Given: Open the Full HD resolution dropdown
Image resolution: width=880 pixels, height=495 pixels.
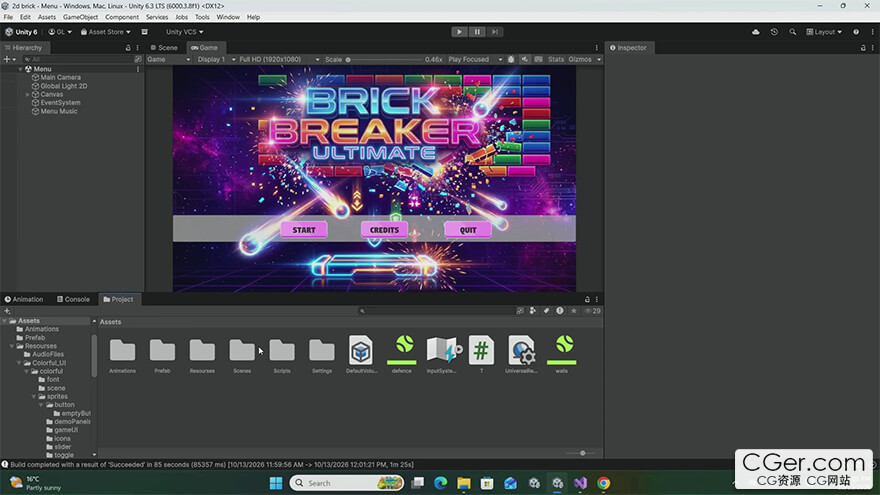Looking at the screenshot, I should coord(279,59).
